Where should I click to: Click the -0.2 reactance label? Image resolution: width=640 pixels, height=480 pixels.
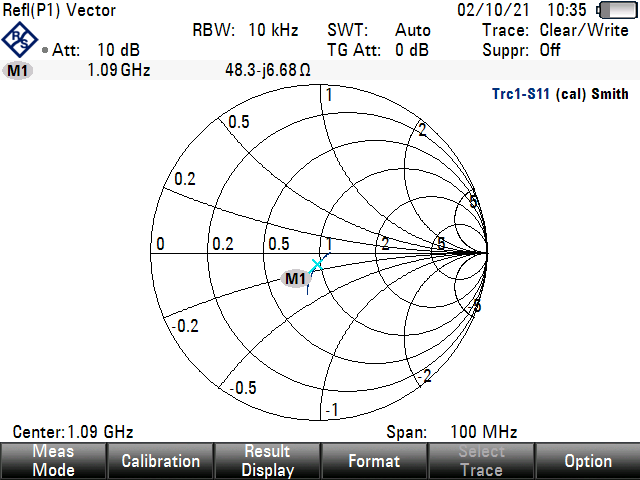185,326
